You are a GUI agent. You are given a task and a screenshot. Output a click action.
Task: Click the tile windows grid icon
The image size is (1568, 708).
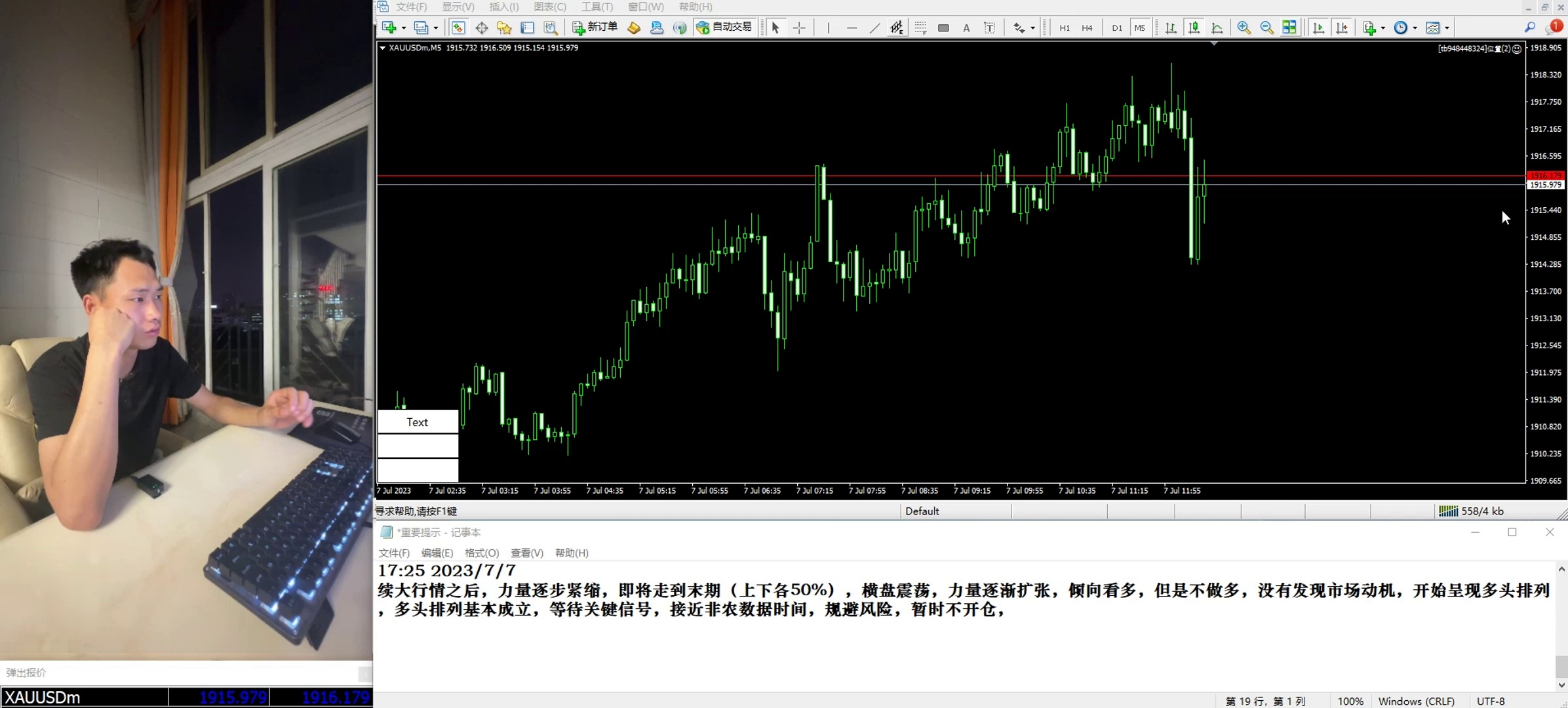pyautogui.click(x=1289, y=28)
